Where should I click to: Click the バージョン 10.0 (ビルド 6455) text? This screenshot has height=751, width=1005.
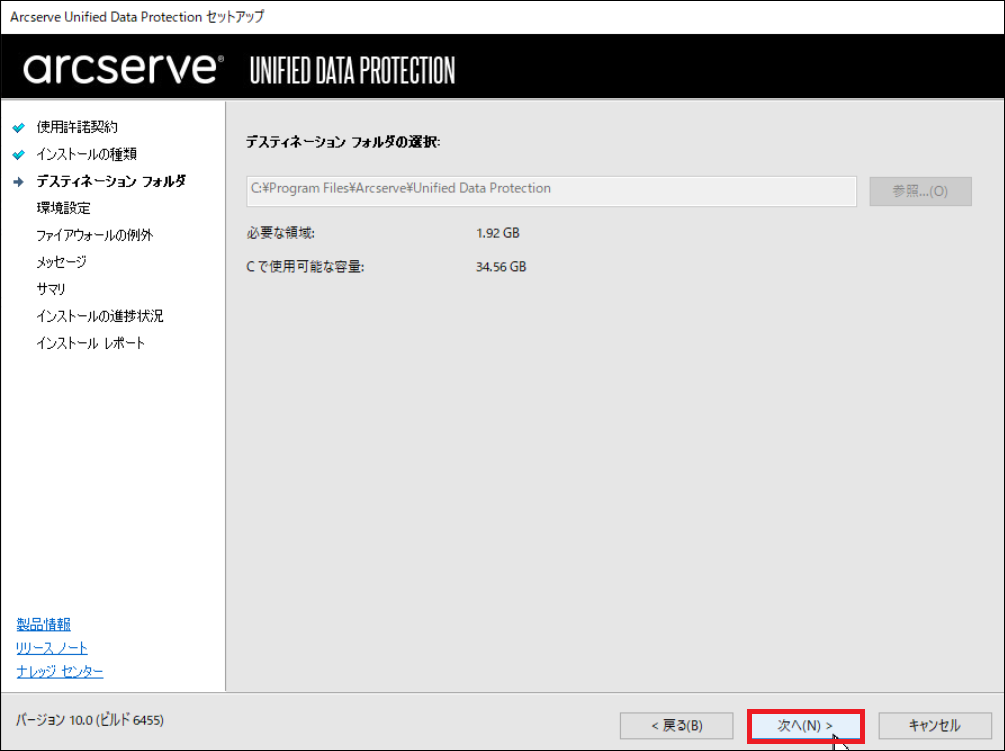(x=90, y=720)
